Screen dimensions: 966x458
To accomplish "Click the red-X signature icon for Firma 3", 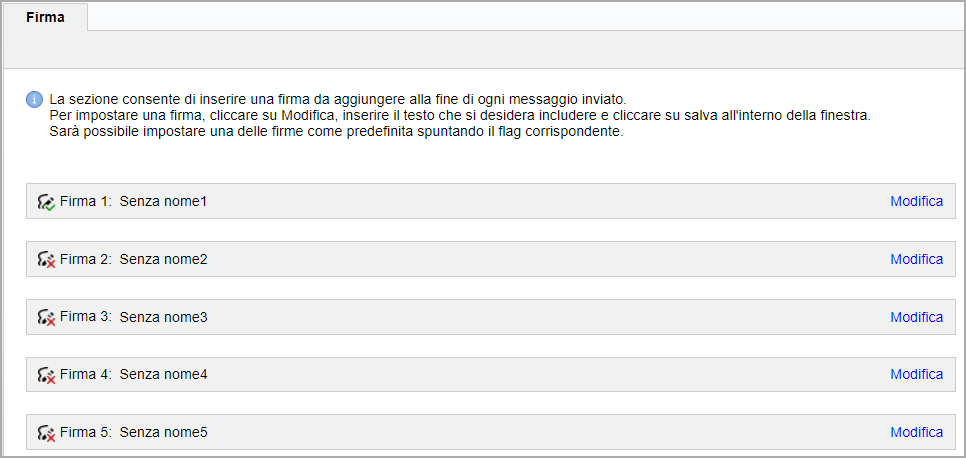I will 46,317.
